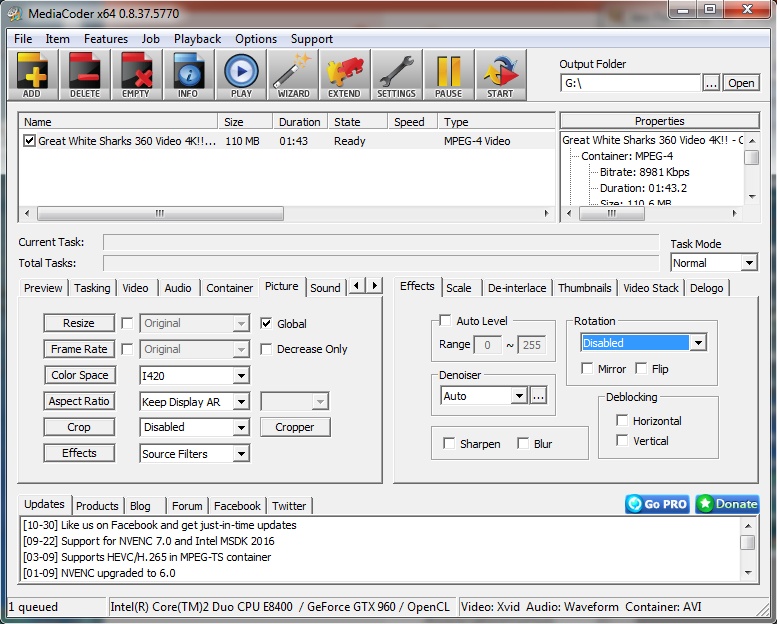The width and height of the screenshot is (777, 624).
Task: Click the Open output folder button
Action: coord(741,83)
